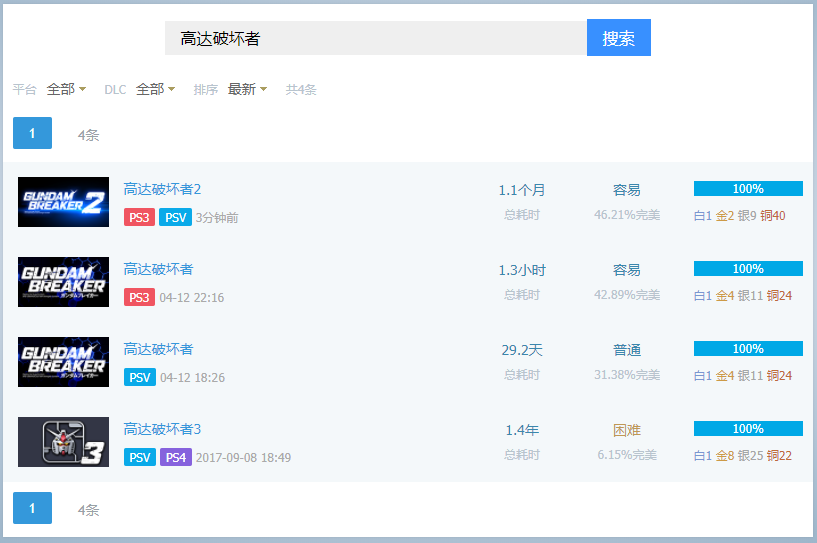The image size is (817, 543).
Task: Click the 1.4年 total time value
Action: pyautogui.click(x=522, y=430)
